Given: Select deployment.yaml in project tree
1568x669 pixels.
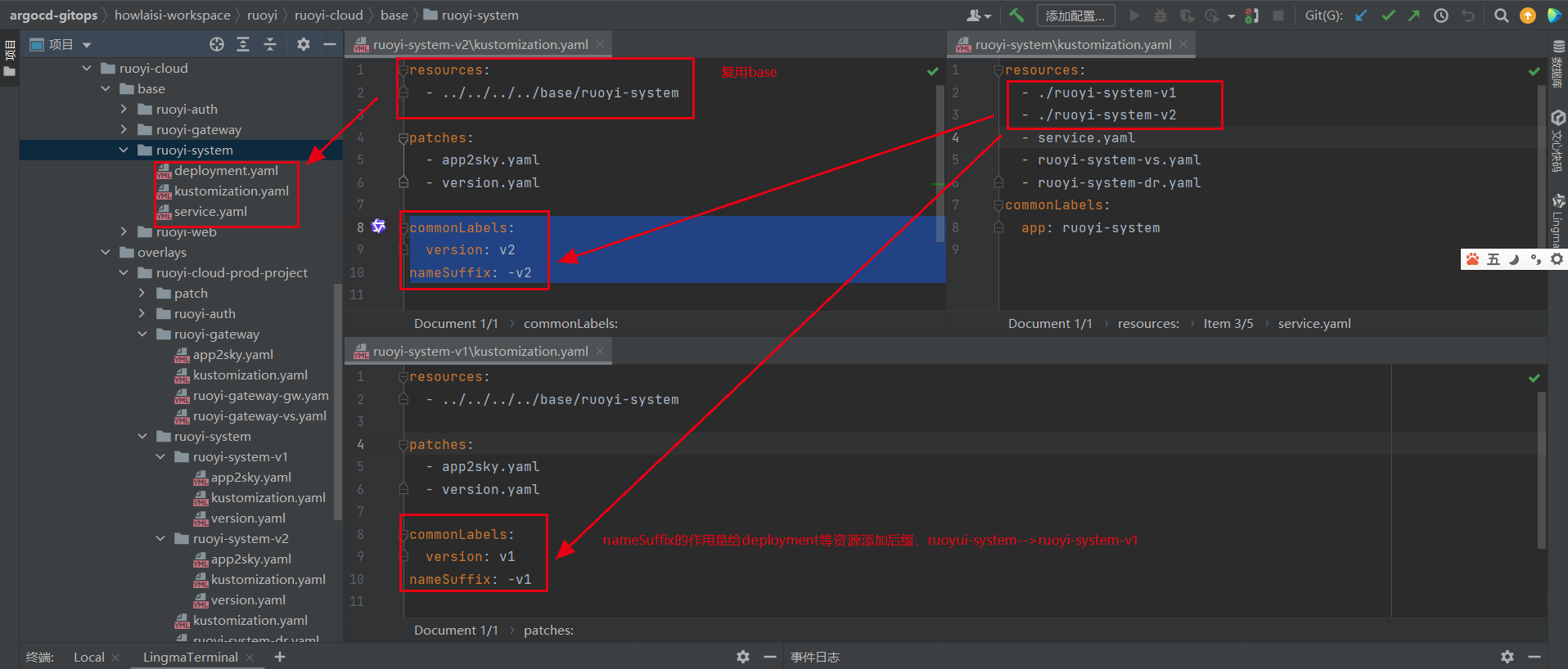Looking at the screenshot, I should coord(226,170).
